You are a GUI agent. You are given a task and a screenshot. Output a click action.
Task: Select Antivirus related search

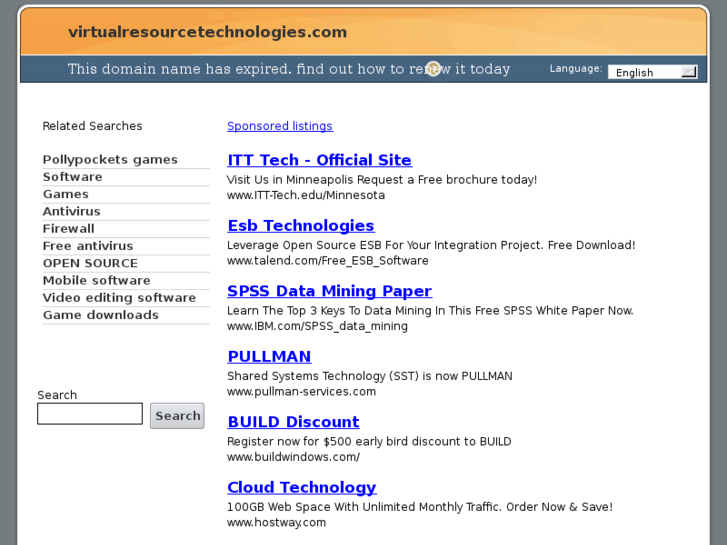[71, 211]
